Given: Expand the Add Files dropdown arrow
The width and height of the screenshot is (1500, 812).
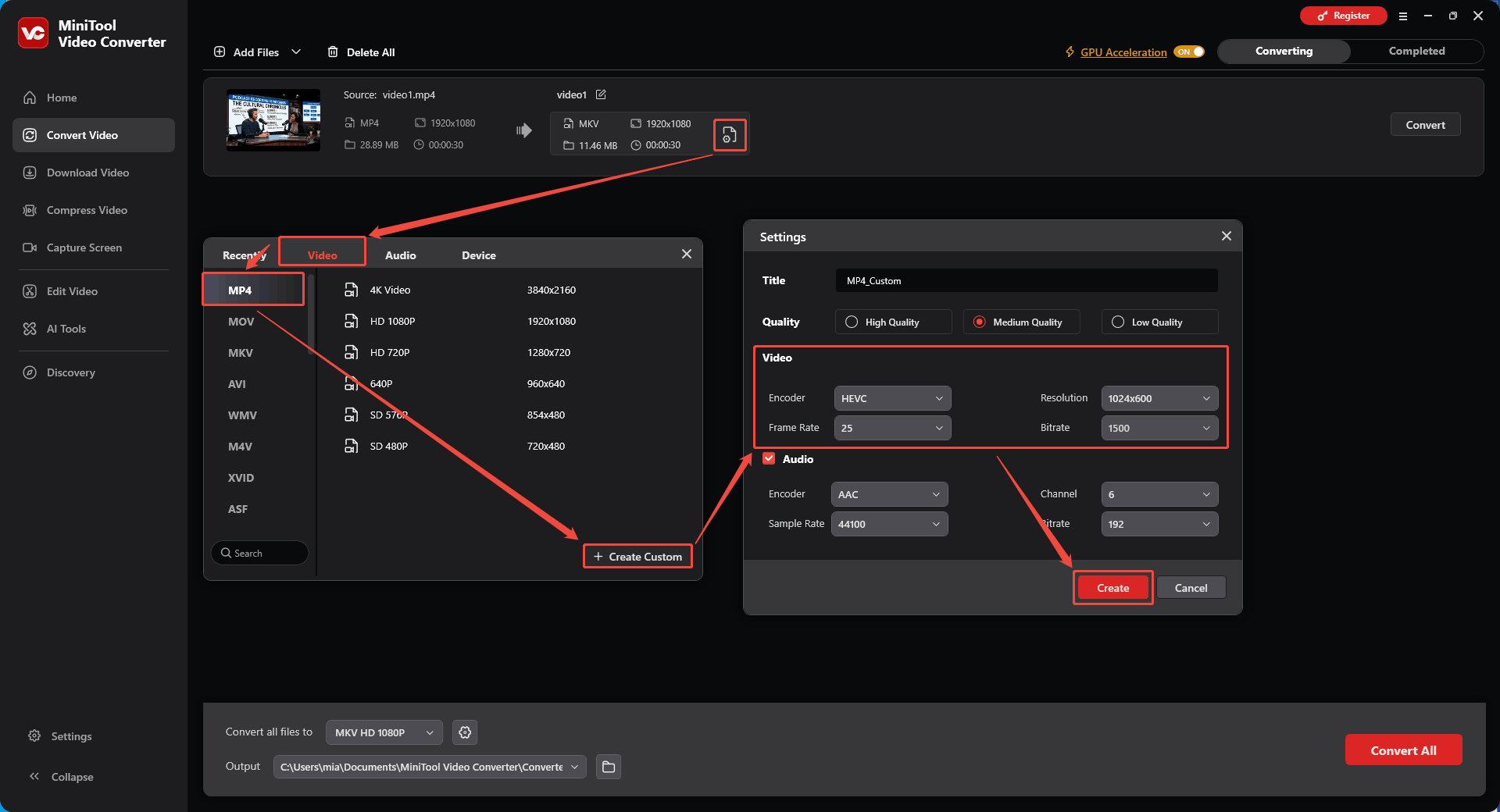Looking at the screenshot, I should (296, 52).
